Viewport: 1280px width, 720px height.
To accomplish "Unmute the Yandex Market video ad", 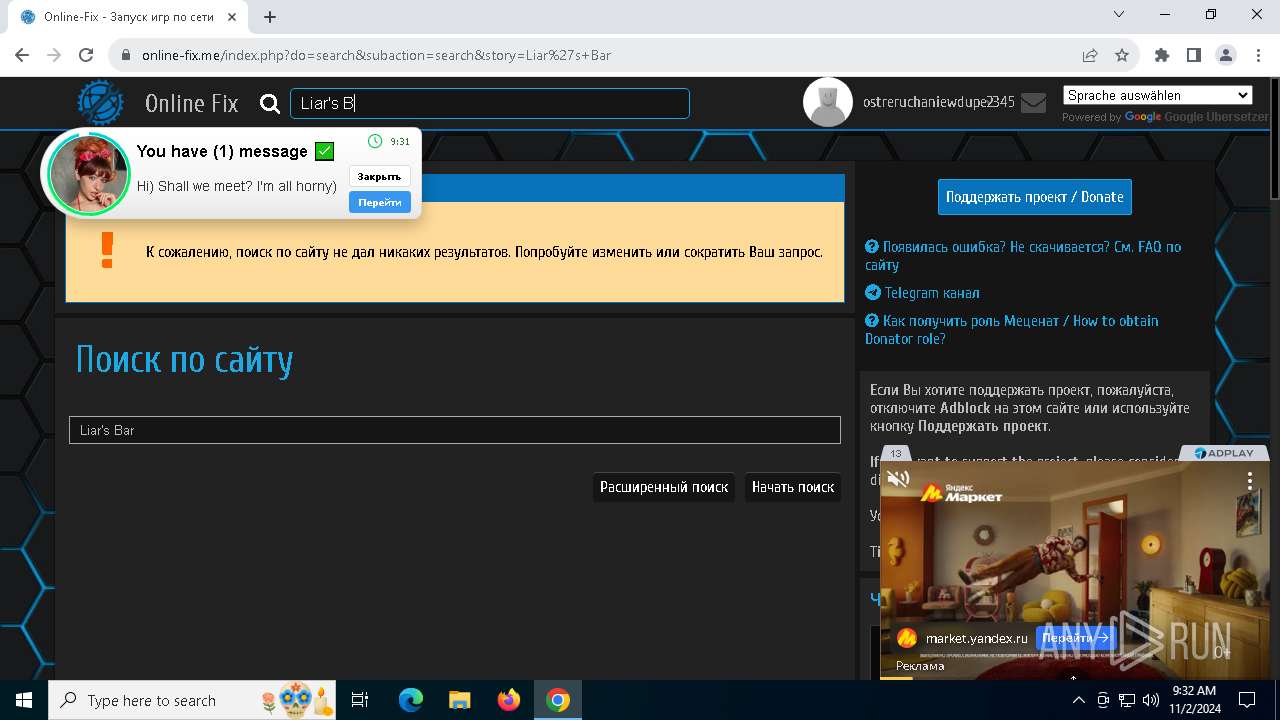I will tap(898, 479).
